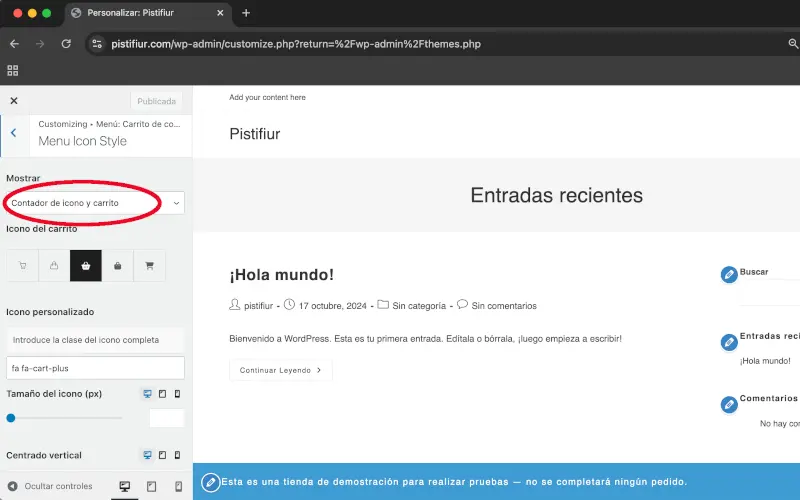
Task: Click the pistifiur author link
Action: point(258,306)
